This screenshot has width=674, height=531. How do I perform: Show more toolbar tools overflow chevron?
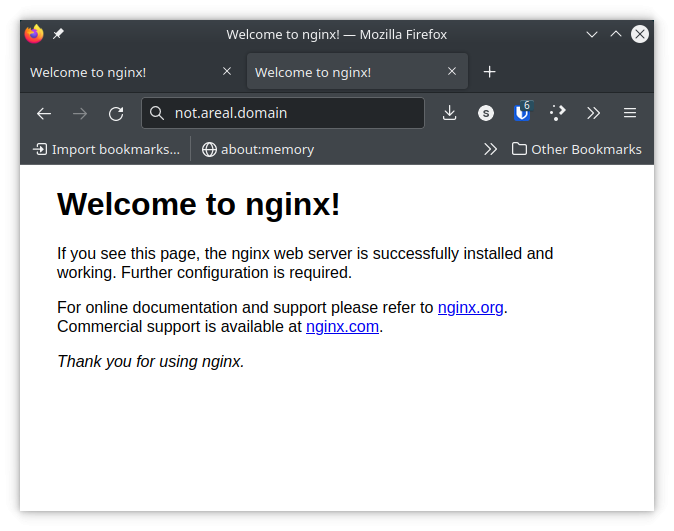(x=594, y=113)
